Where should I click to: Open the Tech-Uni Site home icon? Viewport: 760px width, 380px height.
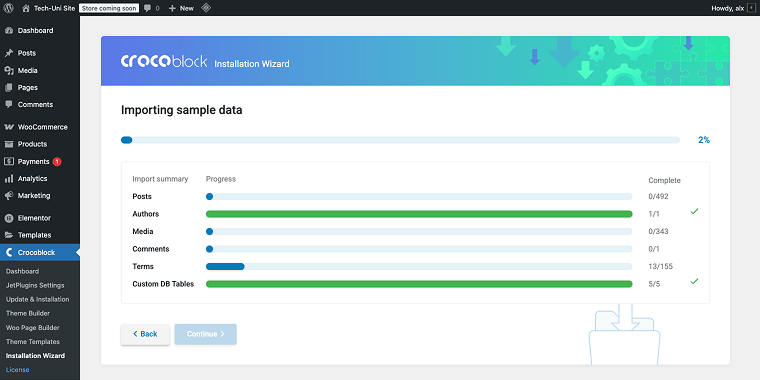[26, 8]
